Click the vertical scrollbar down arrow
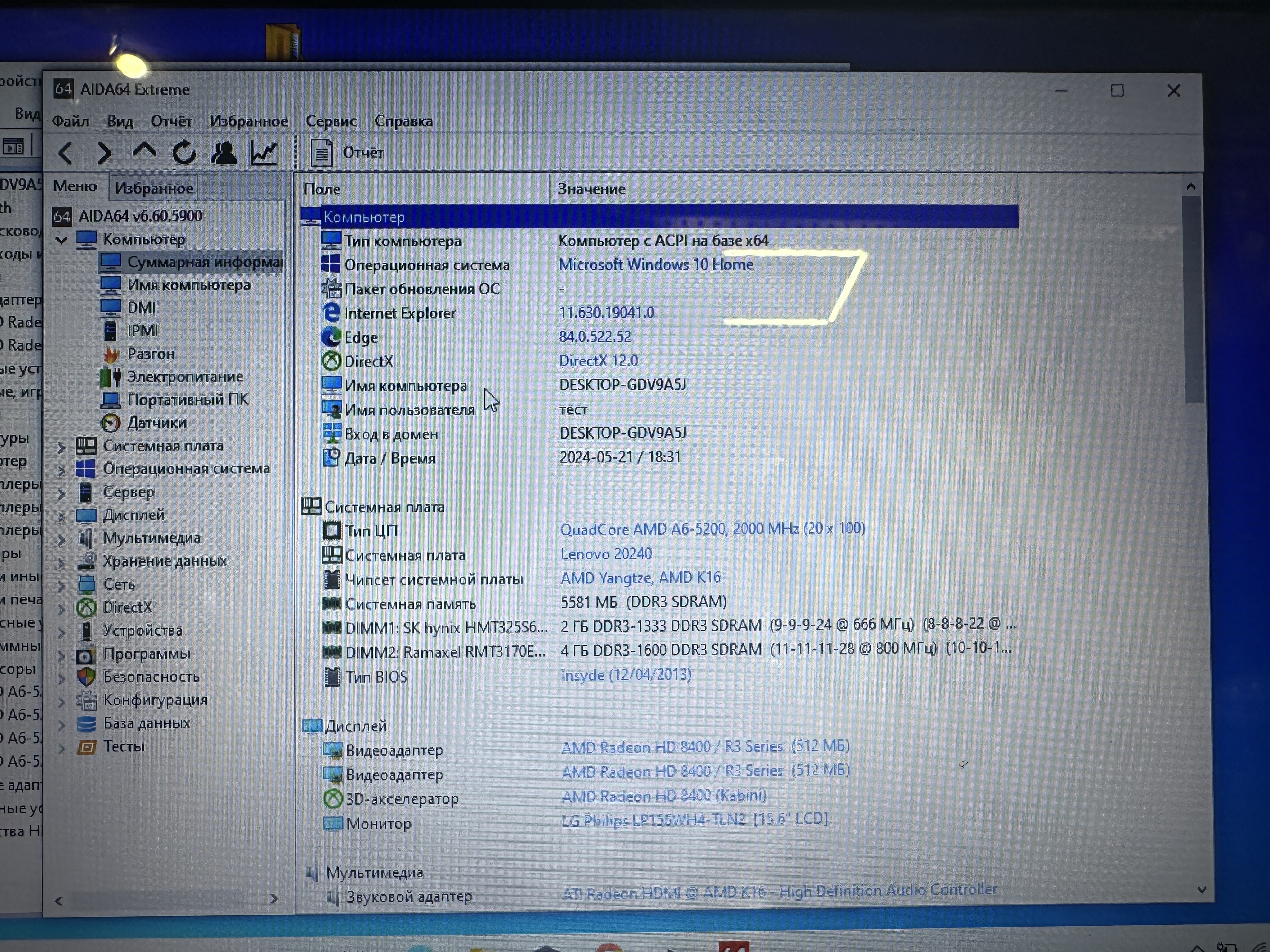The image size is (1270, 952). 1202,890
